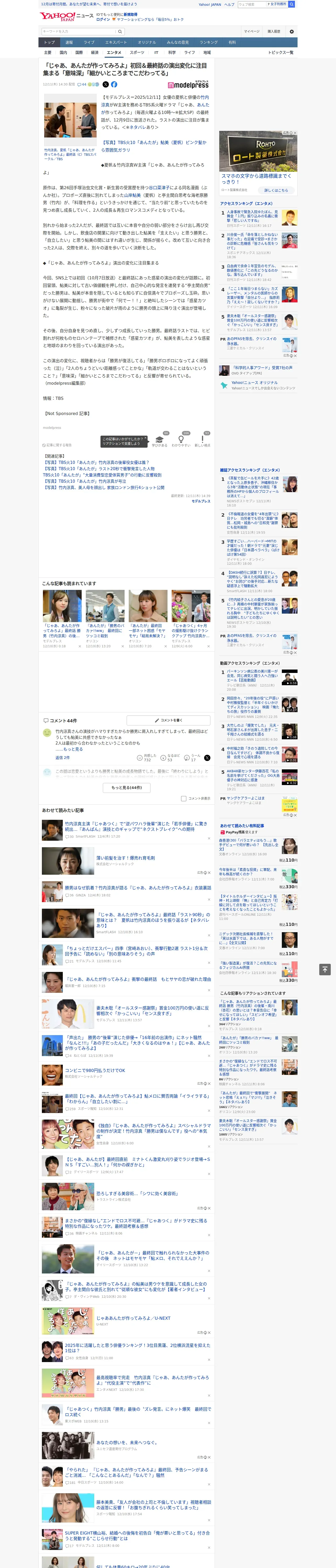The width and height of the screenshot is (336, 1568).
Task: Open トピックス一覧 link
Action: click(x=281, y=52)
